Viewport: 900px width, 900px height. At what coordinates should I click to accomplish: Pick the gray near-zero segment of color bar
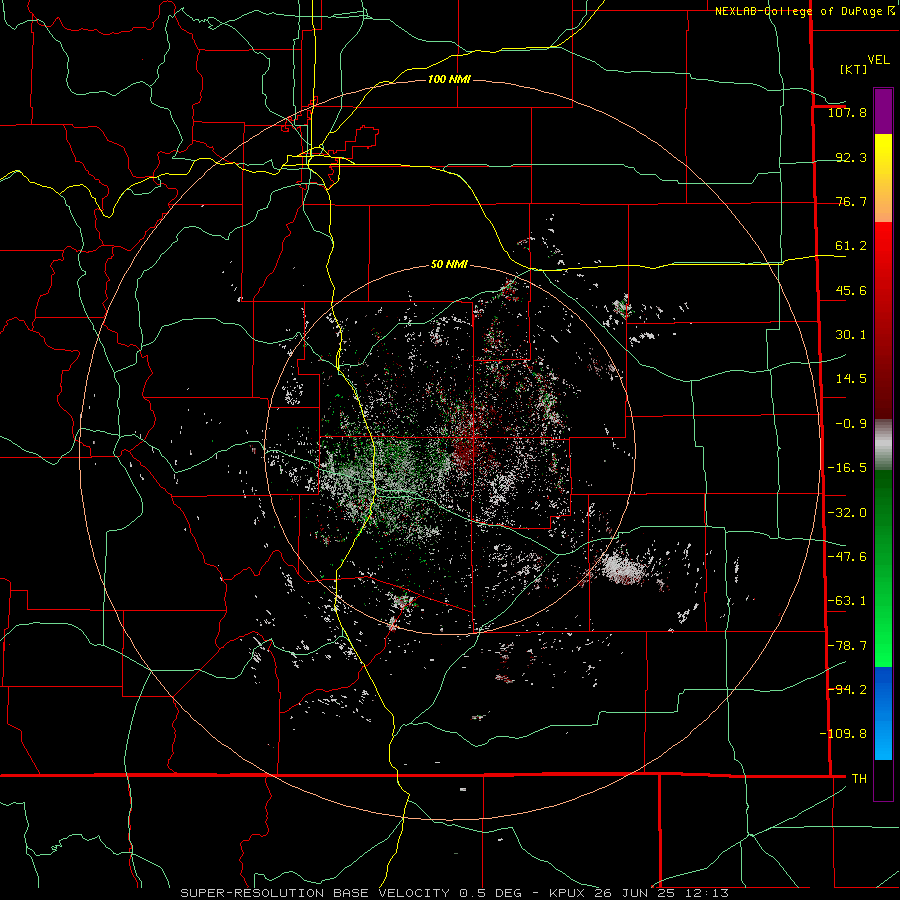883,445
